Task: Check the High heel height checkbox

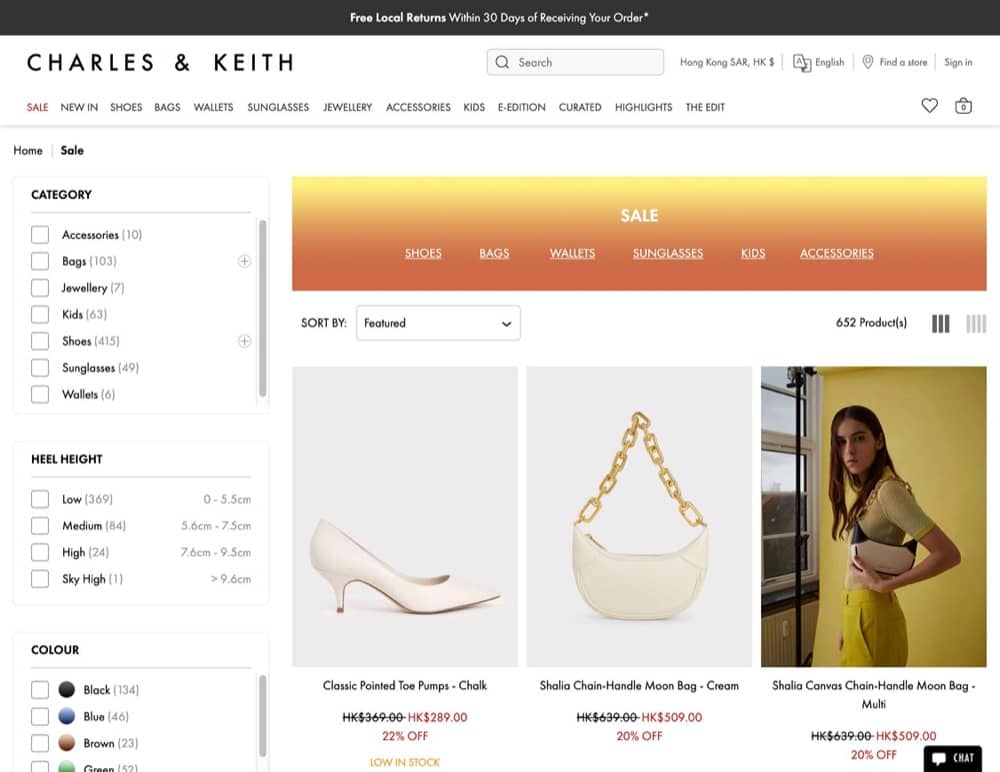Action: coord(40,552)
